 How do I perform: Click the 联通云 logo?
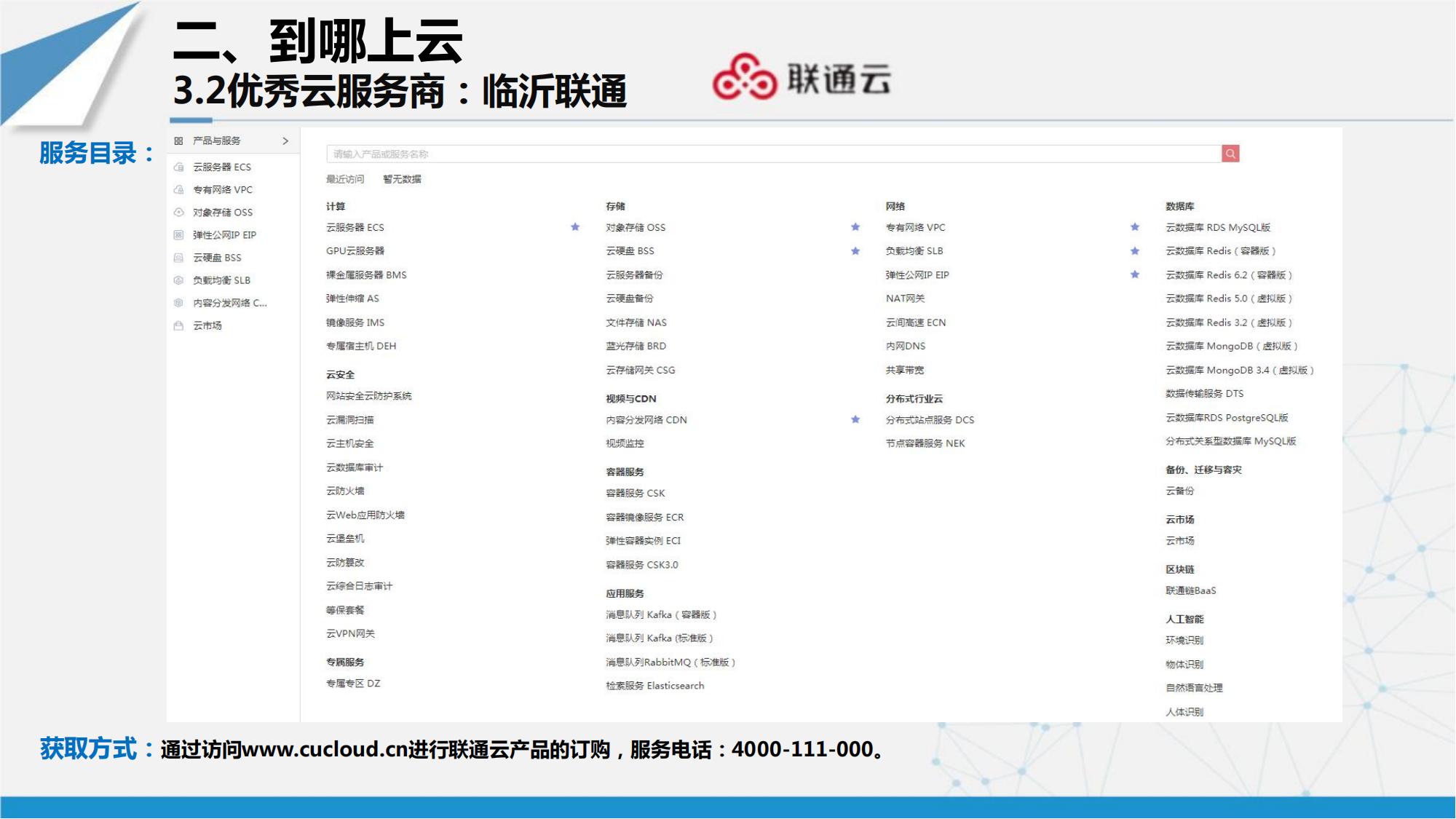[802, 77]
